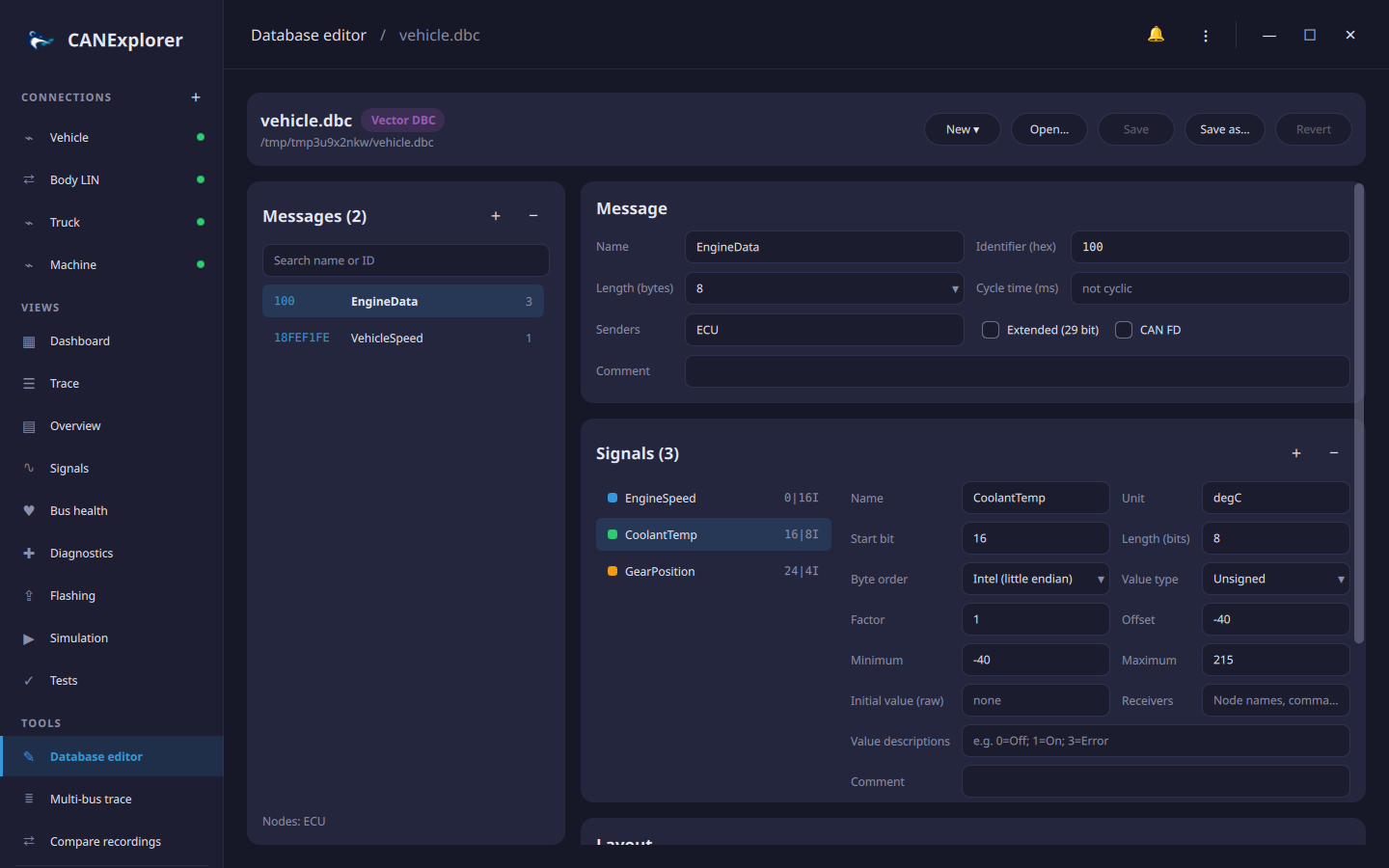Select EngineSpeed signal blue color swatch
The image size is (1389, 868).
(613, 498)
